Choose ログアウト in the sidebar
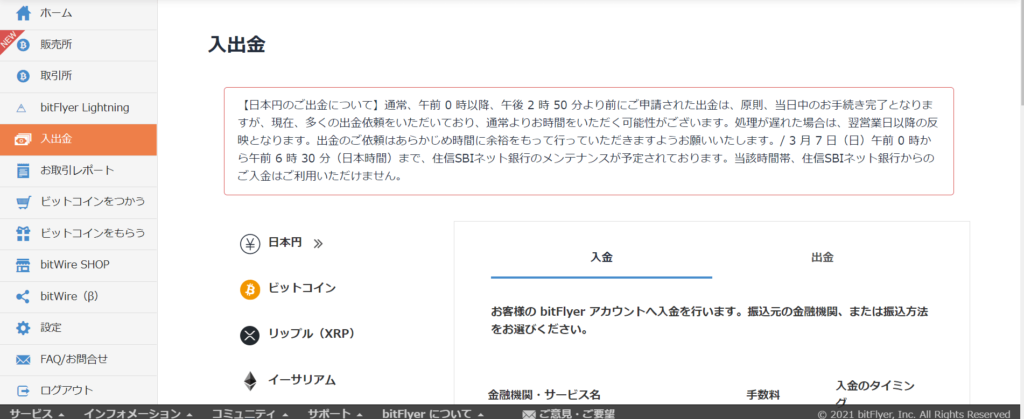Image resolution: width=1024 pixels, height=419 pixels. 78,390
